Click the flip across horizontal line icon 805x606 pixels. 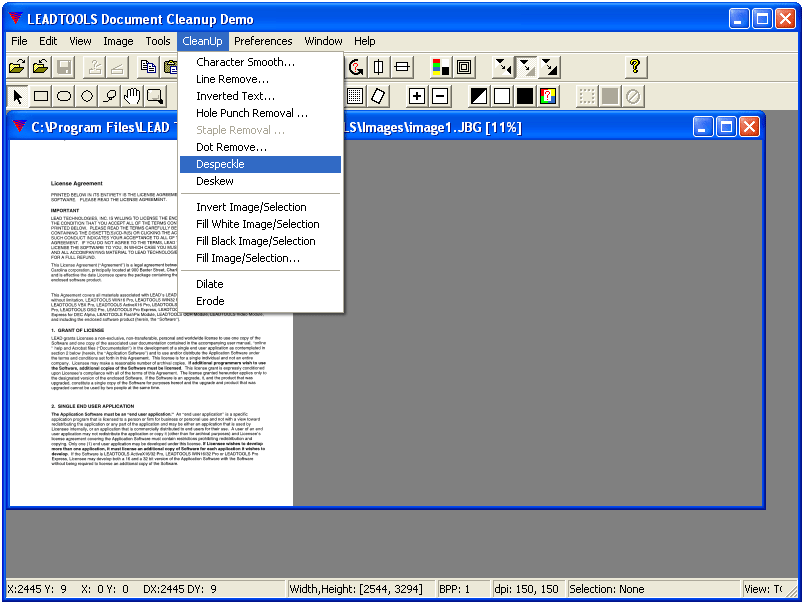click(x=402, y=67)
